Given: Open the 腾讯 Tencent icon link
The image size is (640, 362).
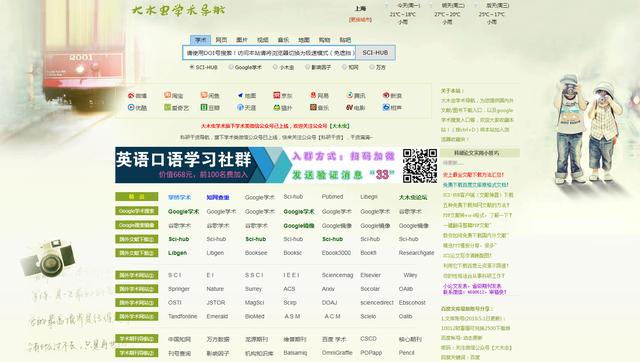Looking at the screenshot, I should pyautogui.click(x=356, y=95).
